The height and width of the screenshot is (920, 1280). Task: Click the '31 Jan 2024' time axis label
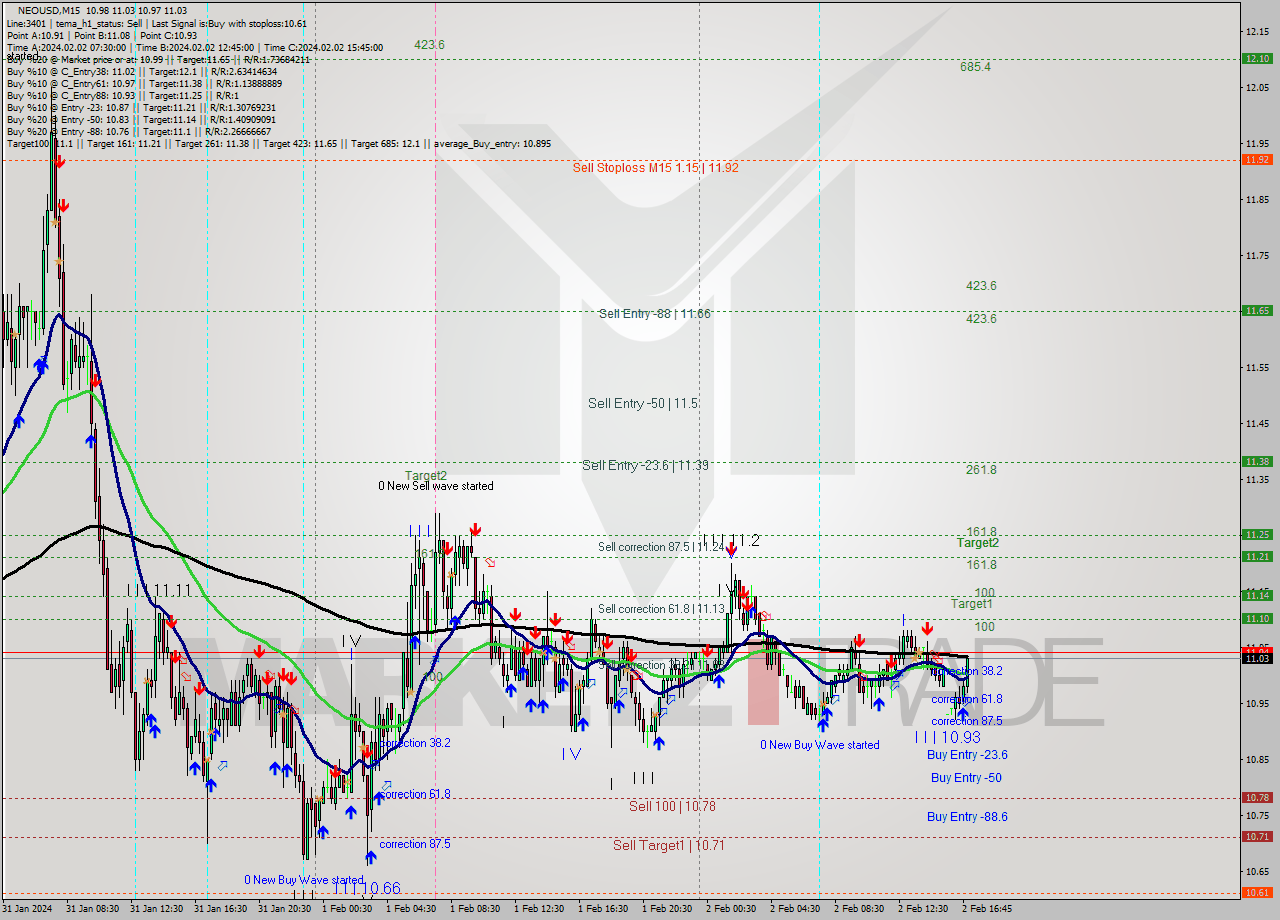click(x=27, y=909)
